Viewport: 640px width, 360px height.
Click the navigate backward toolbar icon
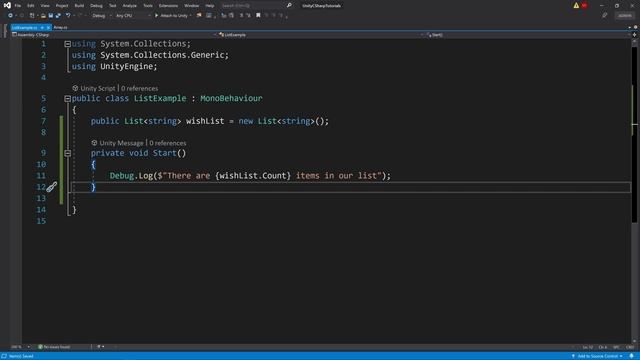coord(10,16)
